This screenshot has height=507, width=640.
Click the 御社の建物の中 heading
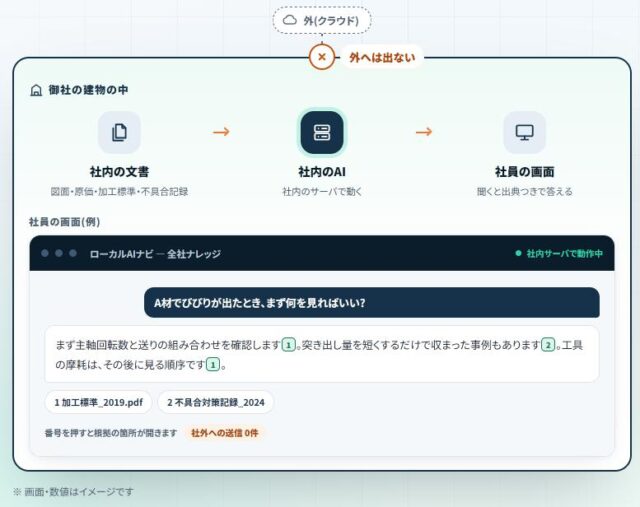[88, 90]
